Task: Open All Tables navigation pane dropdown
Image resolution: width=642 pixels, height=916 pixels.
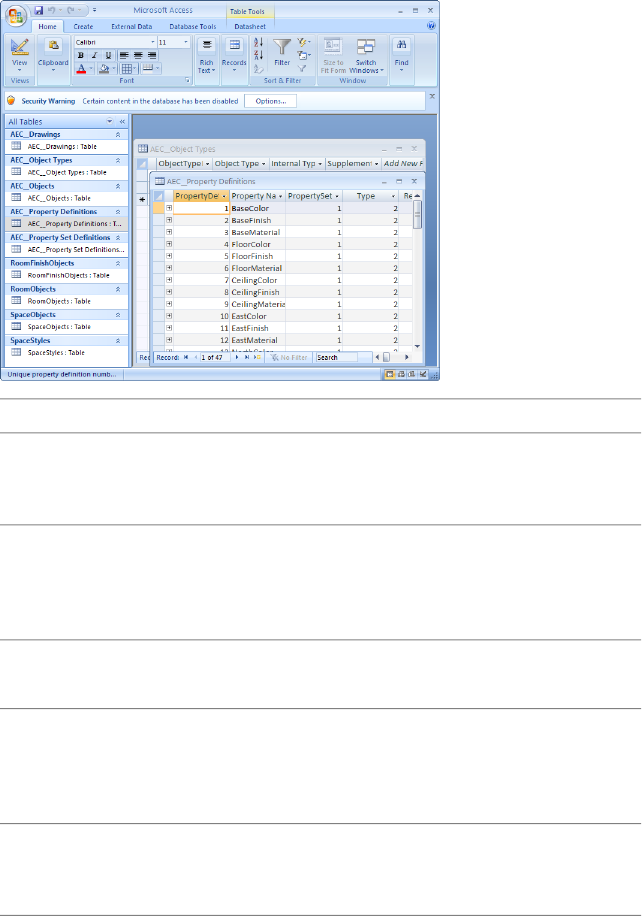Action: [x=109, y=122]
